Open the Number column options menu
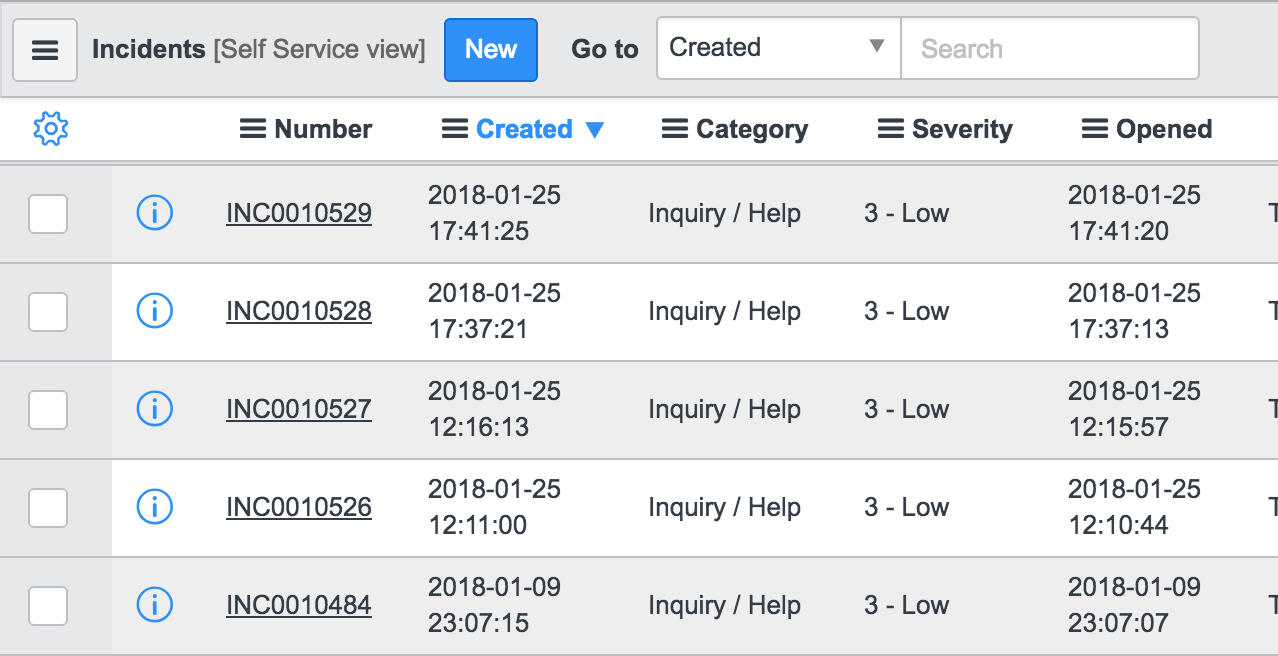Image resolution: width=1278 pixels, height=656 pixels. (250, 128)
